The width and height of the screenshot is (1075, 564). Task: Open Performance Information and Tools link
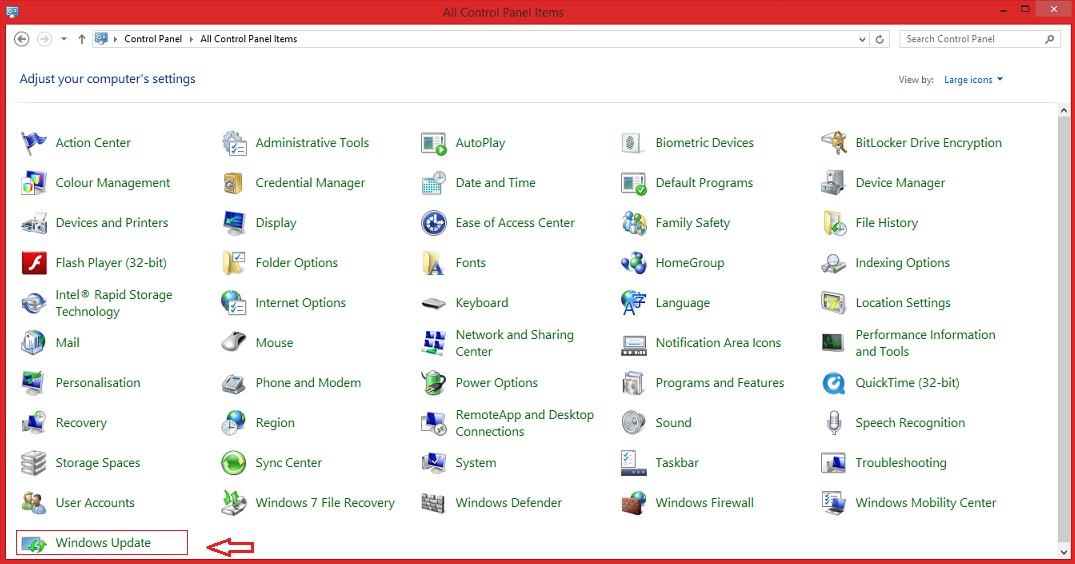click(x=926, y=343)
